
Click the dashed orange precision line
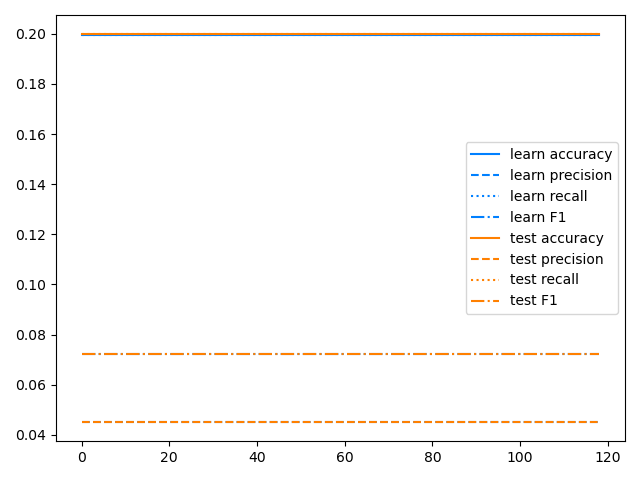click(341, 422)
